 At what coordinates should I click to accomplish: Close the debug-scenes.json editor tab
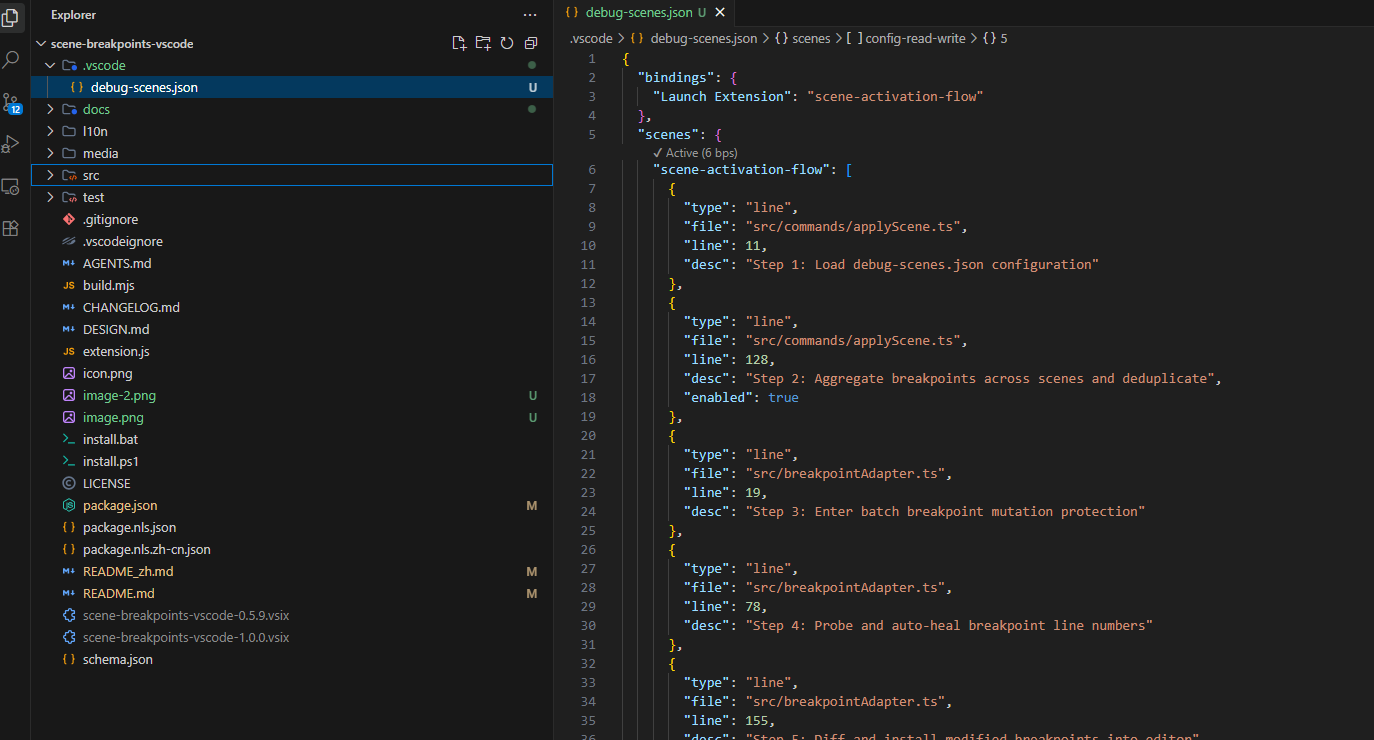pos(720,13)
